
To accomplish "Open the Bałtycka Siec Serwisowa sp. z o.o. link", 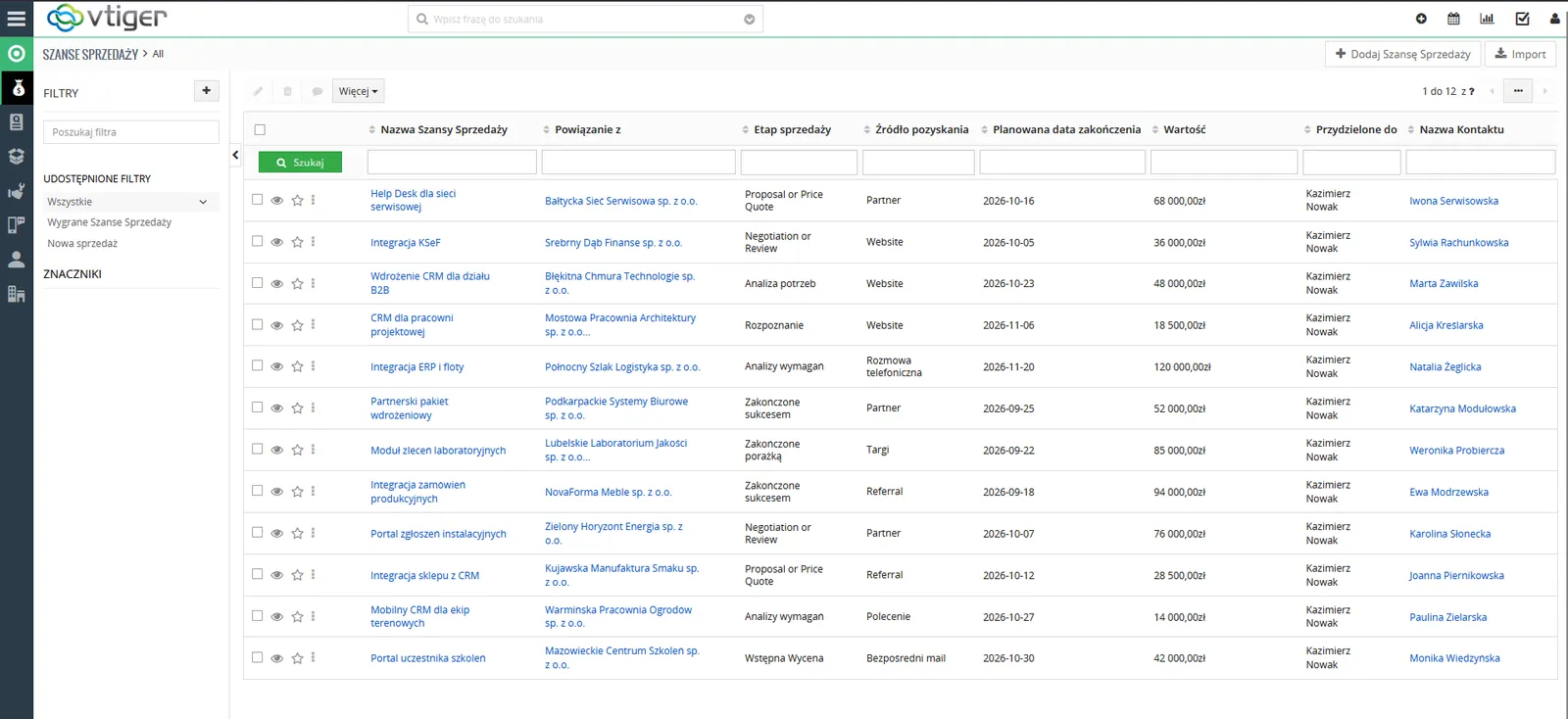I will [x=621, y=201].
